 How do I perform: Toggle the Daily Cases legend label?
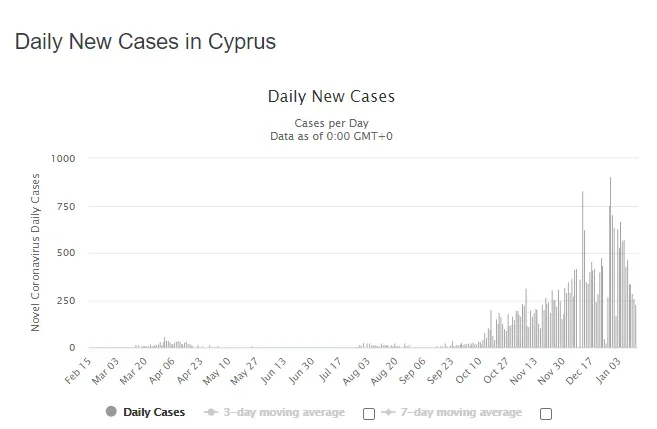point(154,412)
